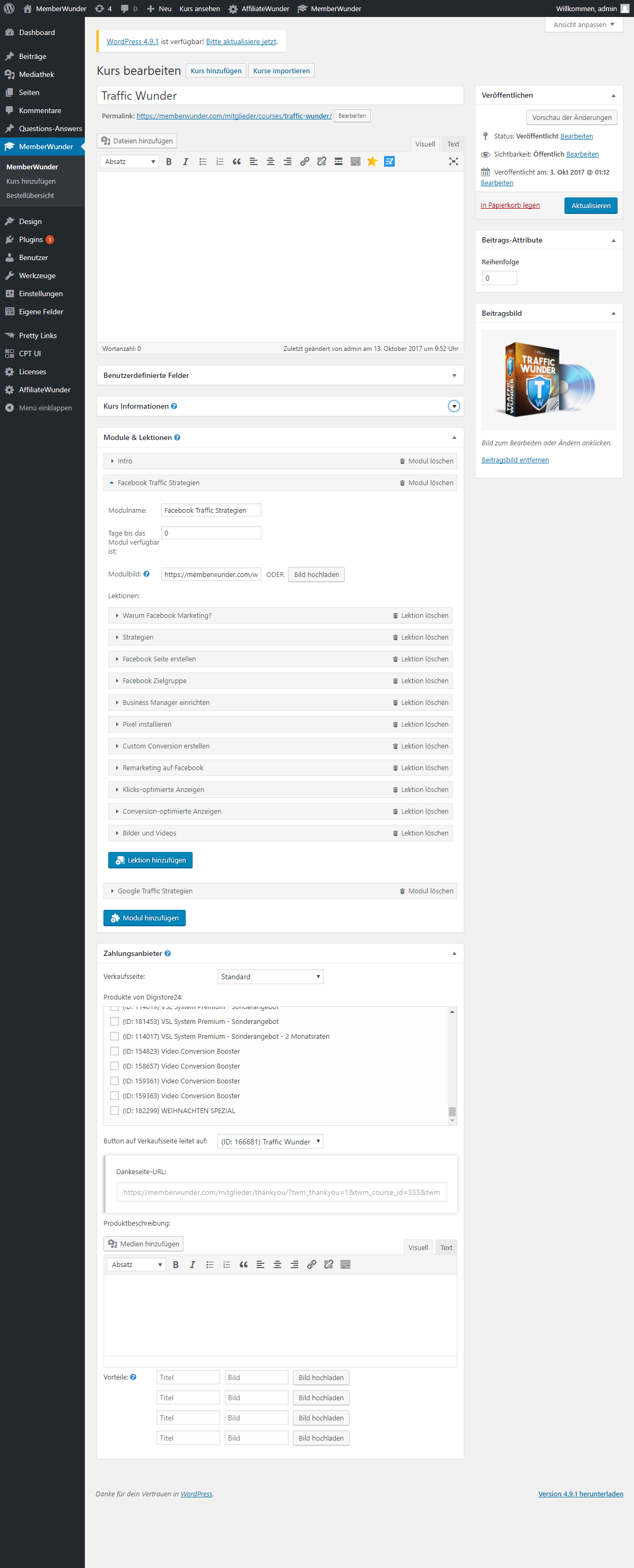
Task: Align text right in main editor
Action: (x=288, y=161)
